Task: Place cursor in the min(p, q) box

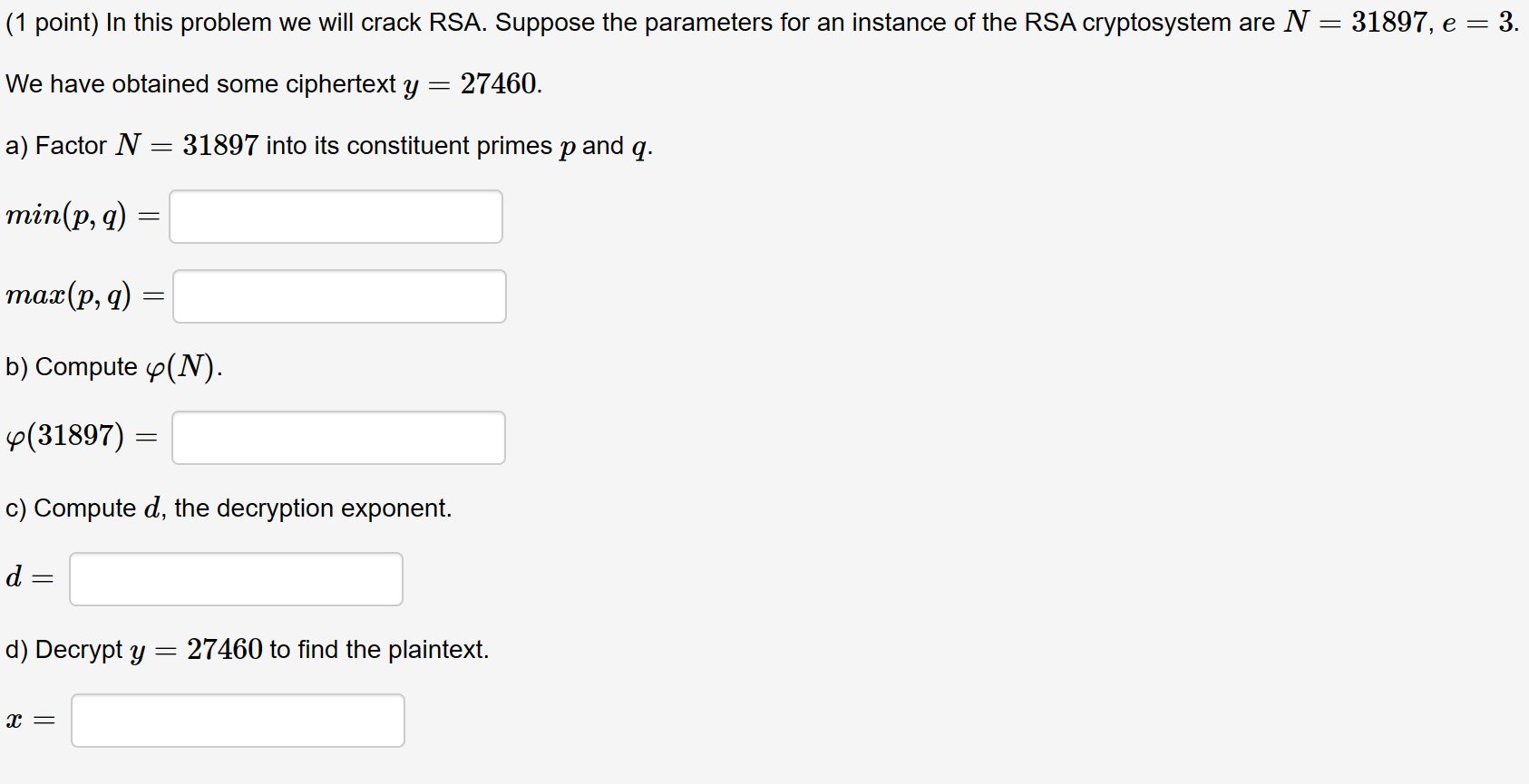Action: pos(336,216)
